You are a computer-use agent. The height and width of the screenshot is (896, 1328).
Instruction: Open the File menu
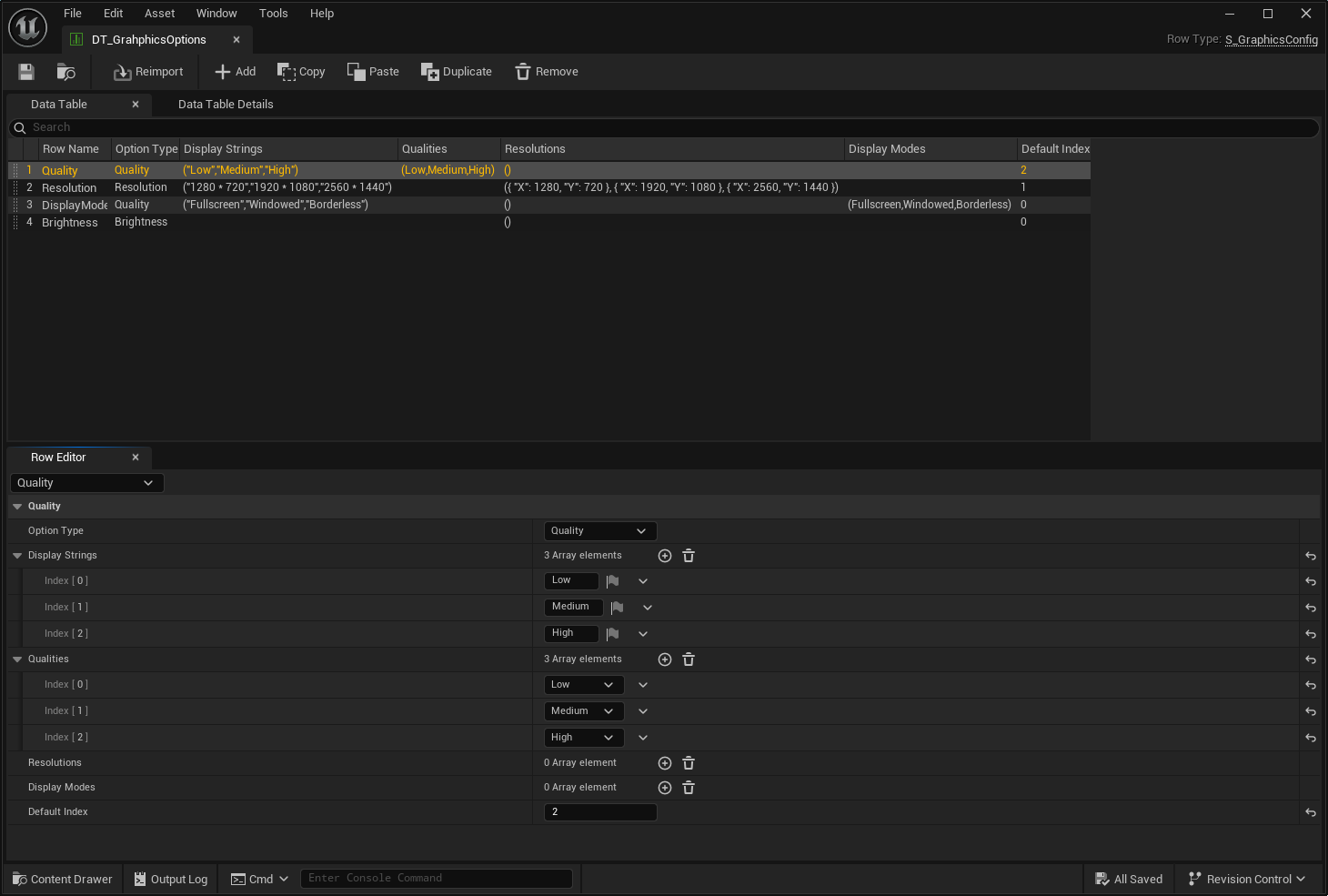(x=73, y=14)
